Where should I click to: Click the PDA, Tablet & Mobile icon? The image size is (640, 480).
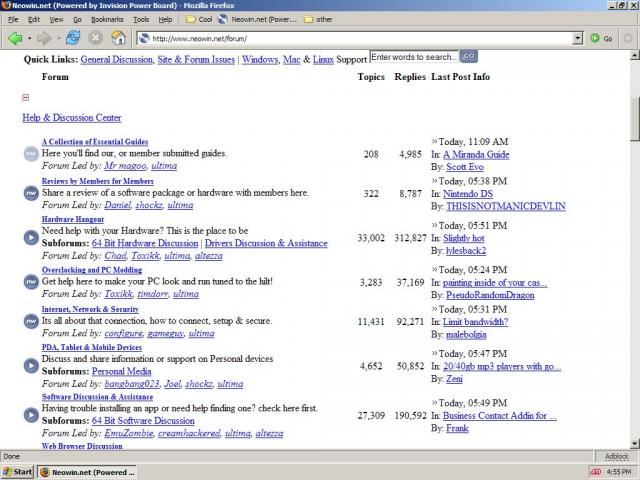point(31,365)
